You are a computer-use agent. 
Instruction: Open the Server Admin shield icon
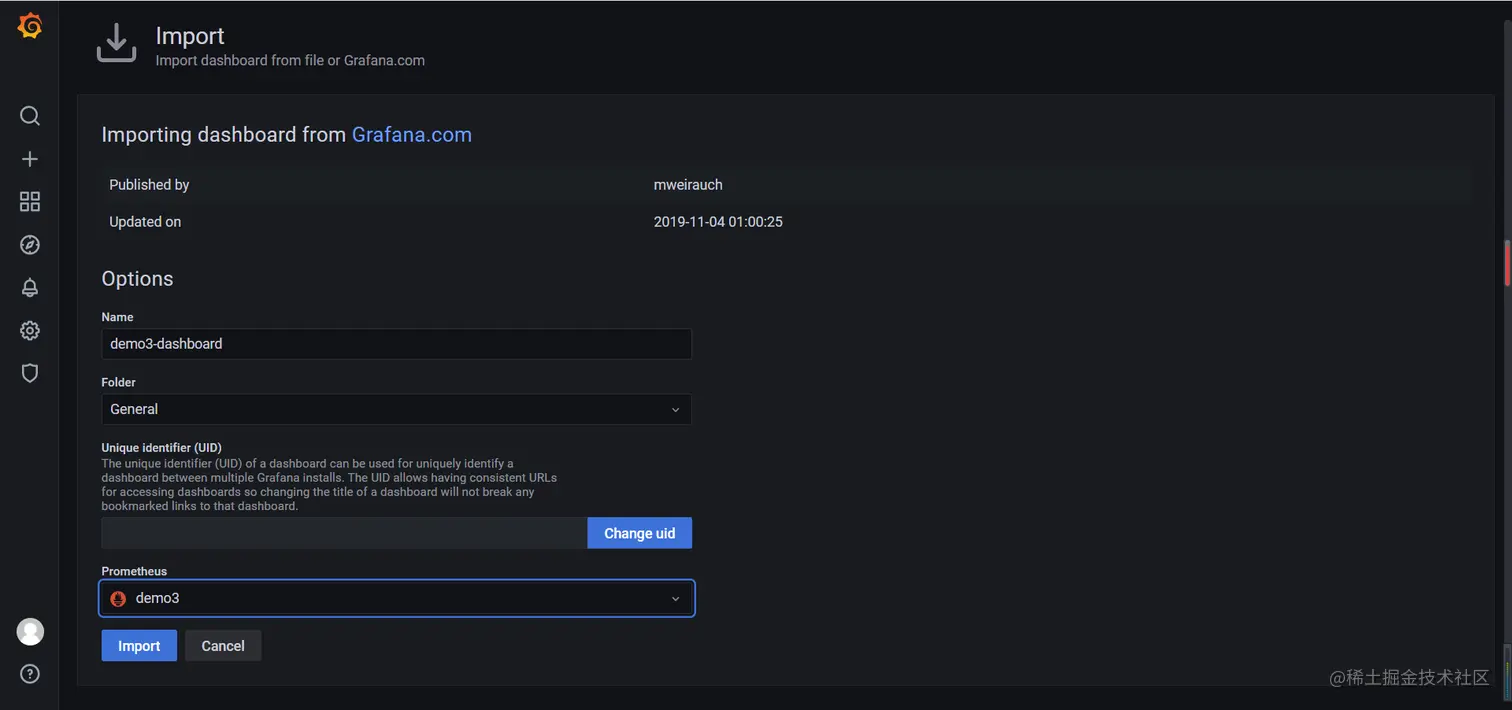[x=30, y=374]
